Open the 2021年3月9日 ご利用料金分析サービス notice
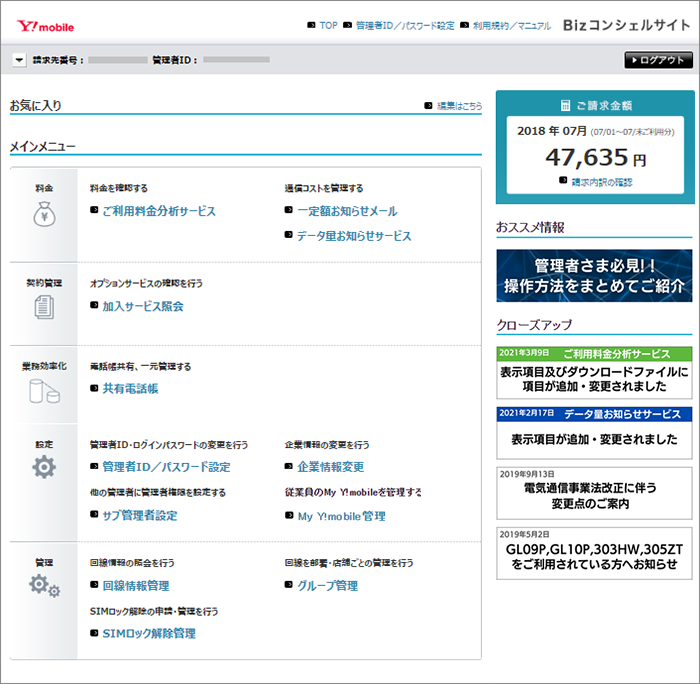700x684 pixels. [594, 372]
